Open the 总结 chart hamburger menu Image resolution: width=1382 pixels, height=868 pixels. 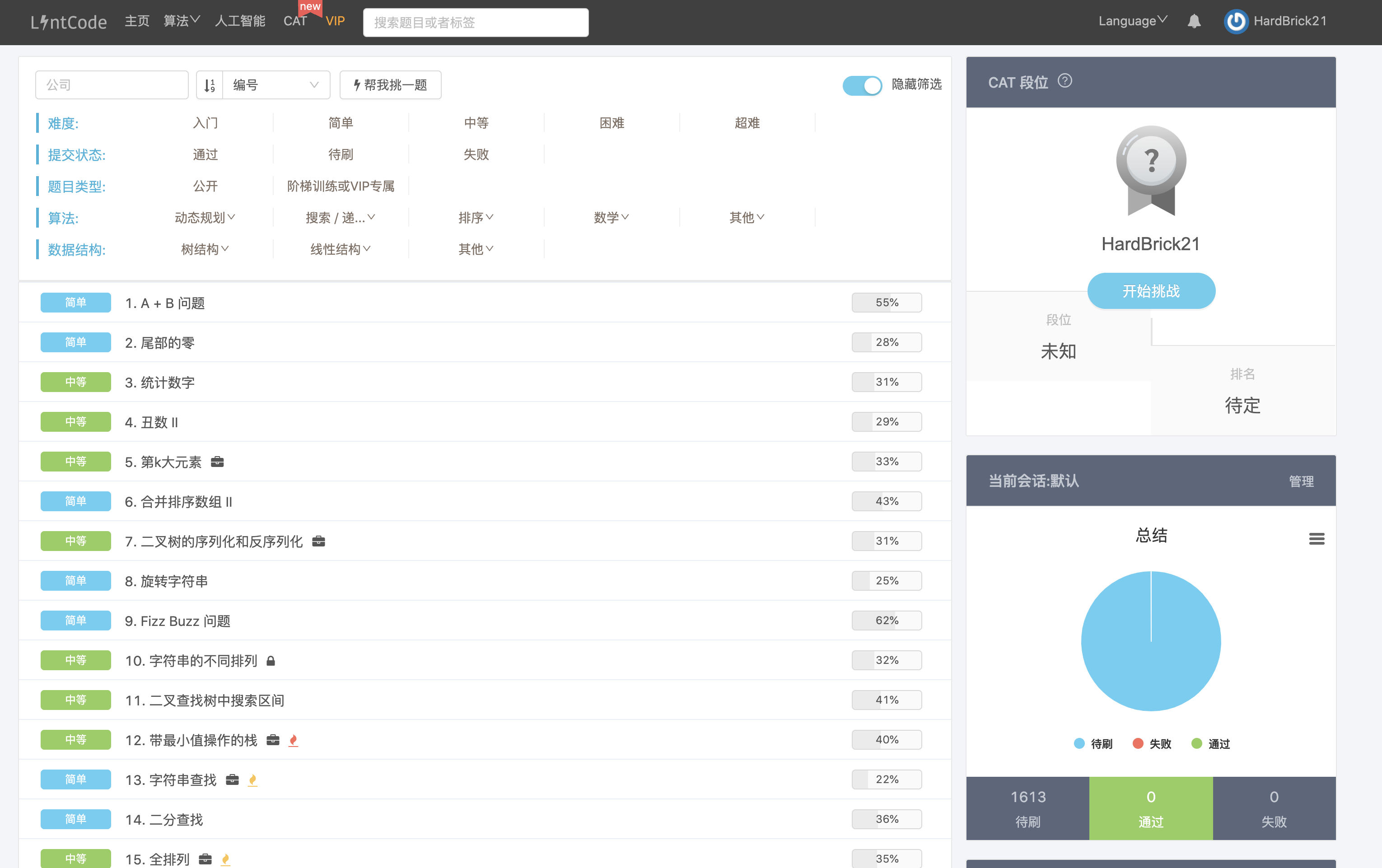click(x=1316, y=538)
